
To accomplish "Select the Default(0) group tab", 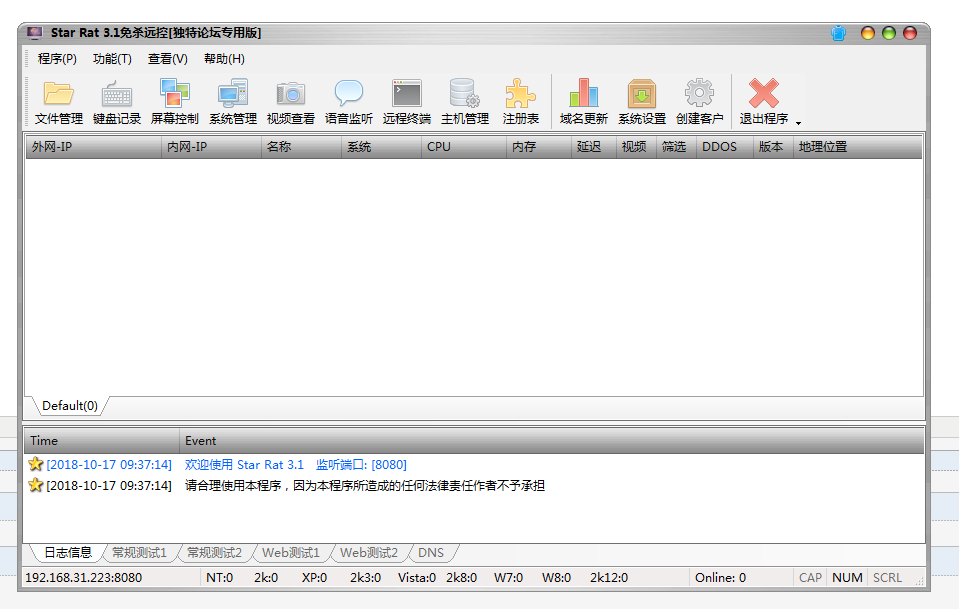I will [x=70, y=406].
